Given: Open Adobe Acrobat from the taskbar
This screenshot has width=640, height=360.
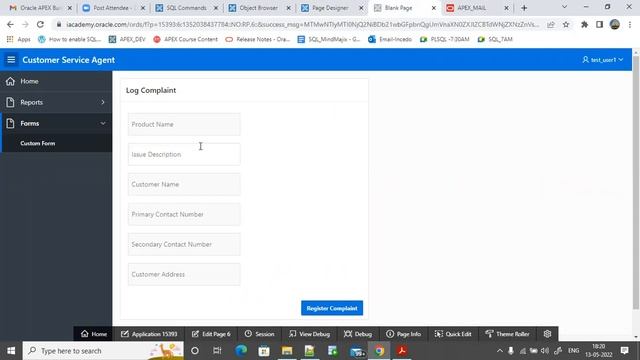Looking at the screenshot, I should click(402, 351).
